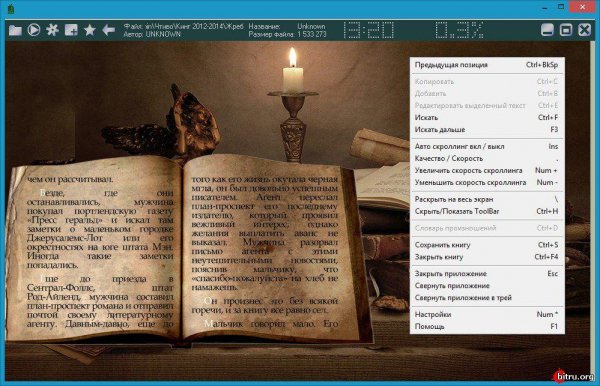Image resolution: width=600 pixels, height=386 pixels.
Task: Minimize reader with toolbar tray icon
Action: point(547,30)
